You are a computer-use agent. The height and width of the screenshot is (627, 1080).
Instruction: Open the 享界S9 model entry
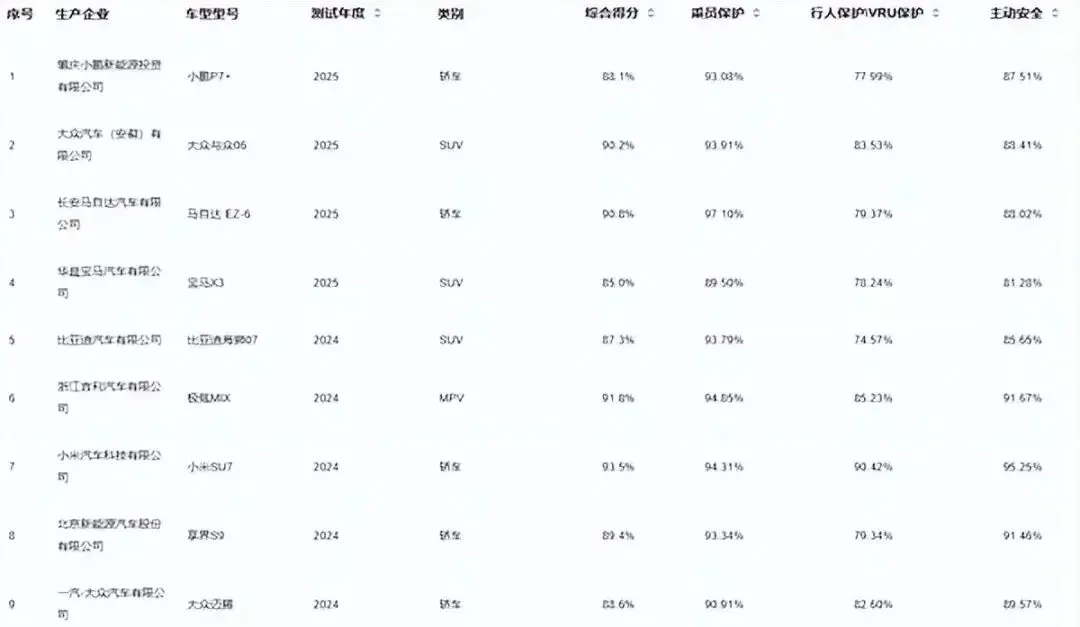coord(205,535)
